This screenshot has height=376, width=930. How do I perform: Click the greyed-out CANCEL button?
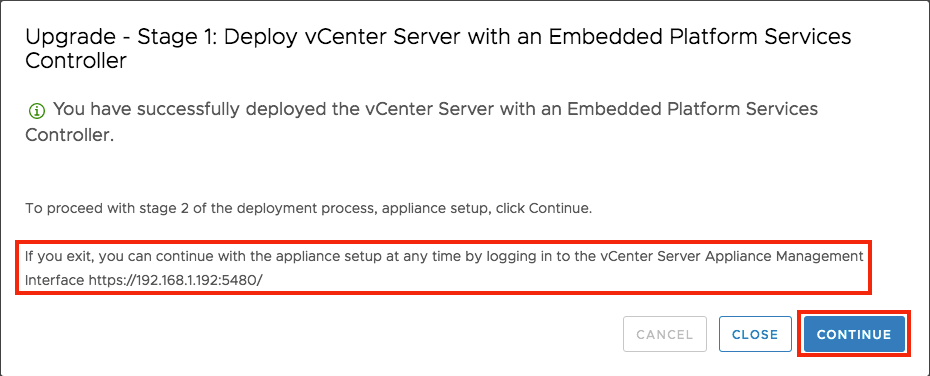click(x=665, y=334)
